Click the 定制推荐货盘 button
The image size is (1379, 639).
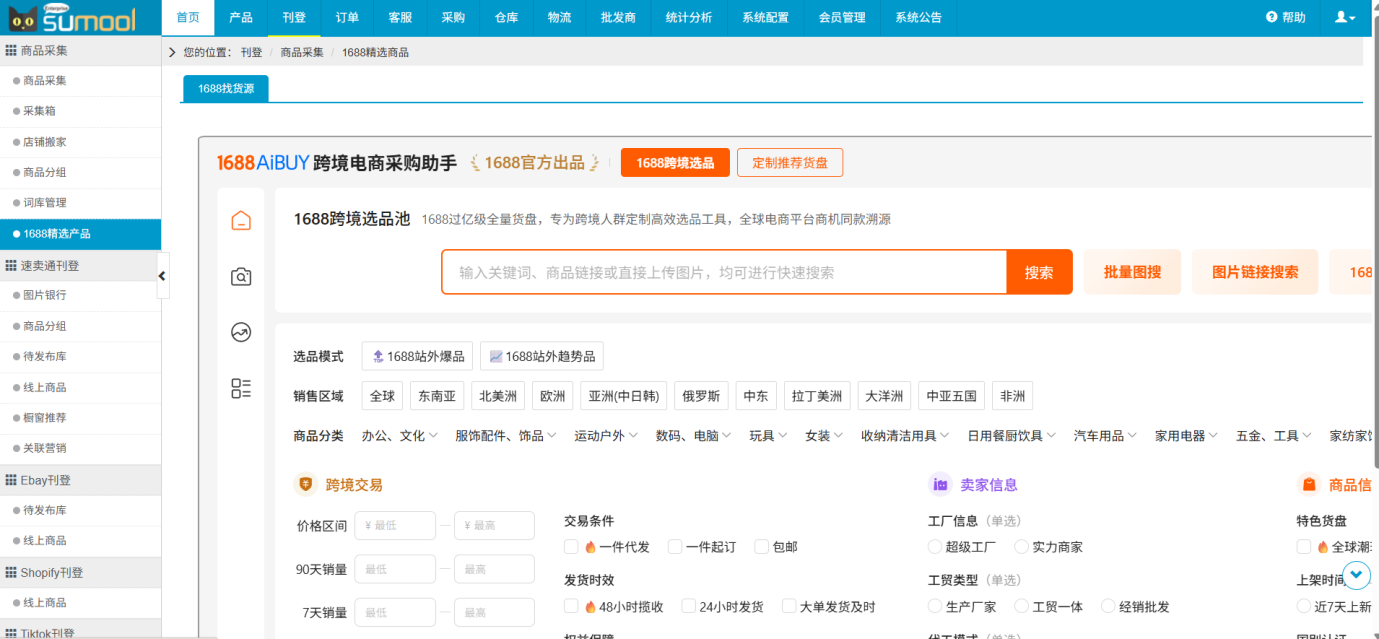click(x=790, y=161)
